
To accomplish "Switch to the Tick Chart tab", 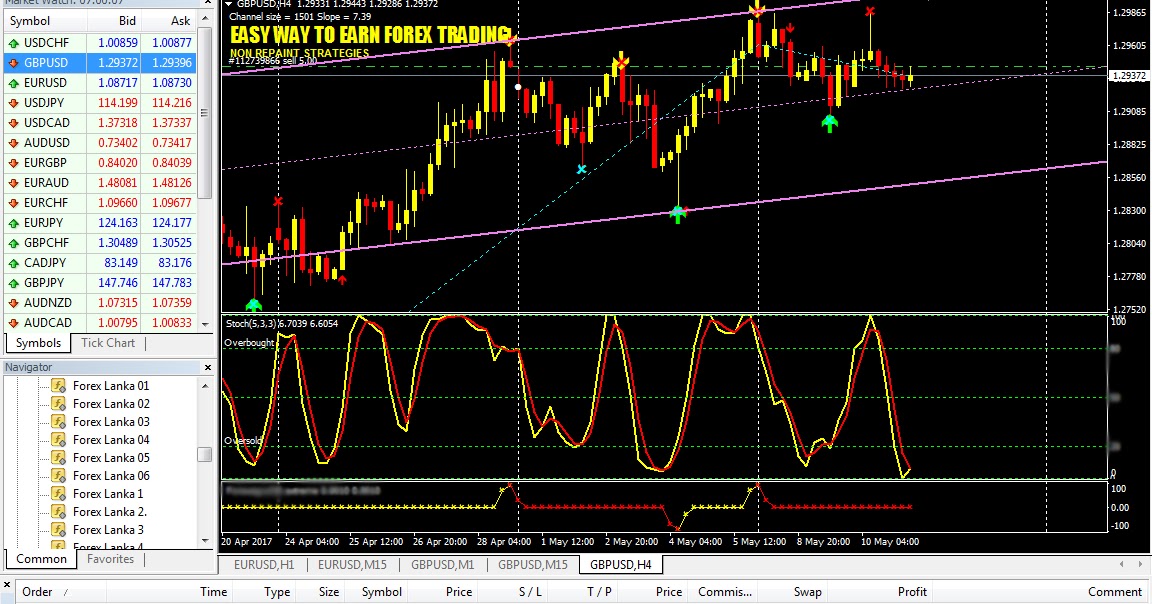I will point(108,342).
